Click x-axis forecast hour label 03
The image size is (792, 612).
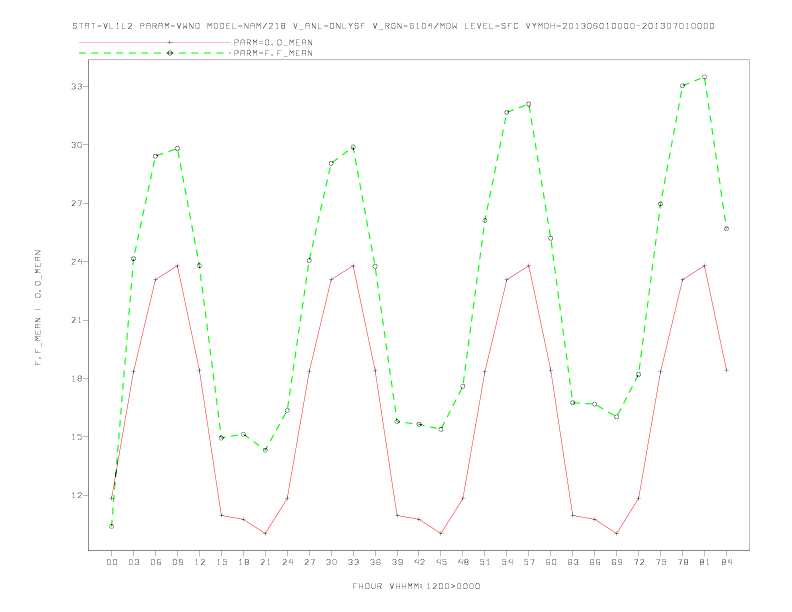[133, 562]
